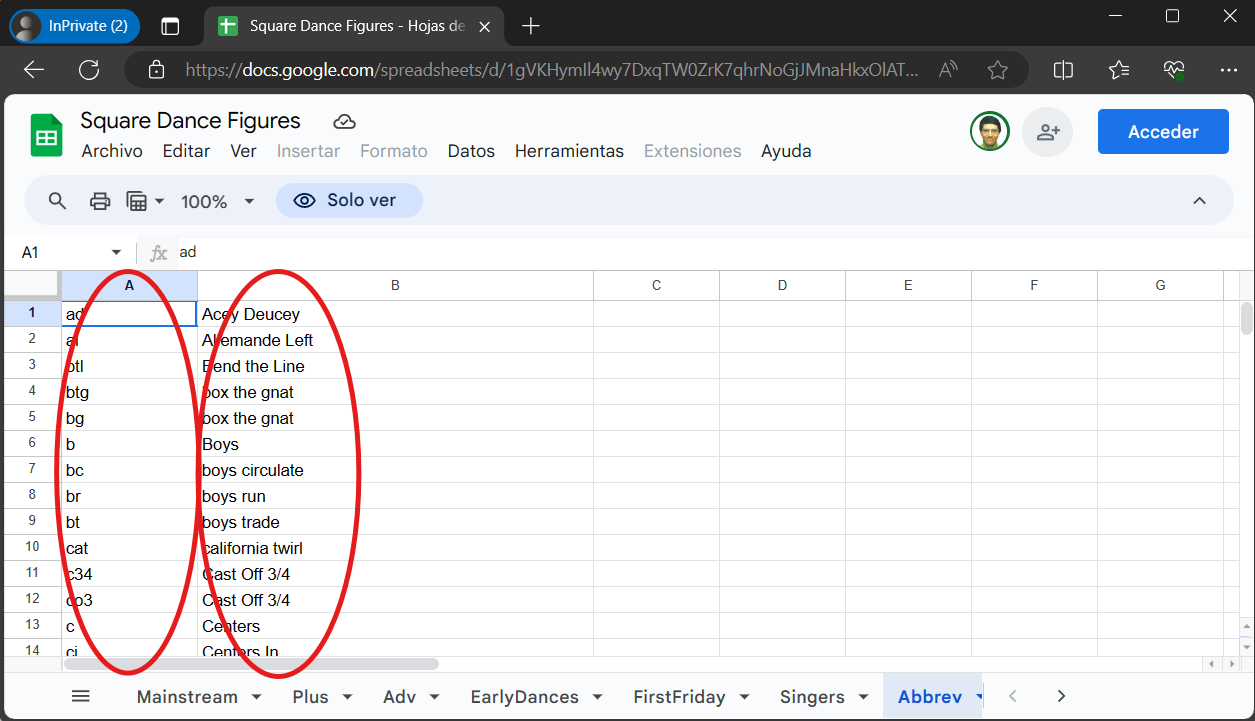Open Adv sheet tab dropdown arrow
The image size is (1255, 721).
point(434,697)
